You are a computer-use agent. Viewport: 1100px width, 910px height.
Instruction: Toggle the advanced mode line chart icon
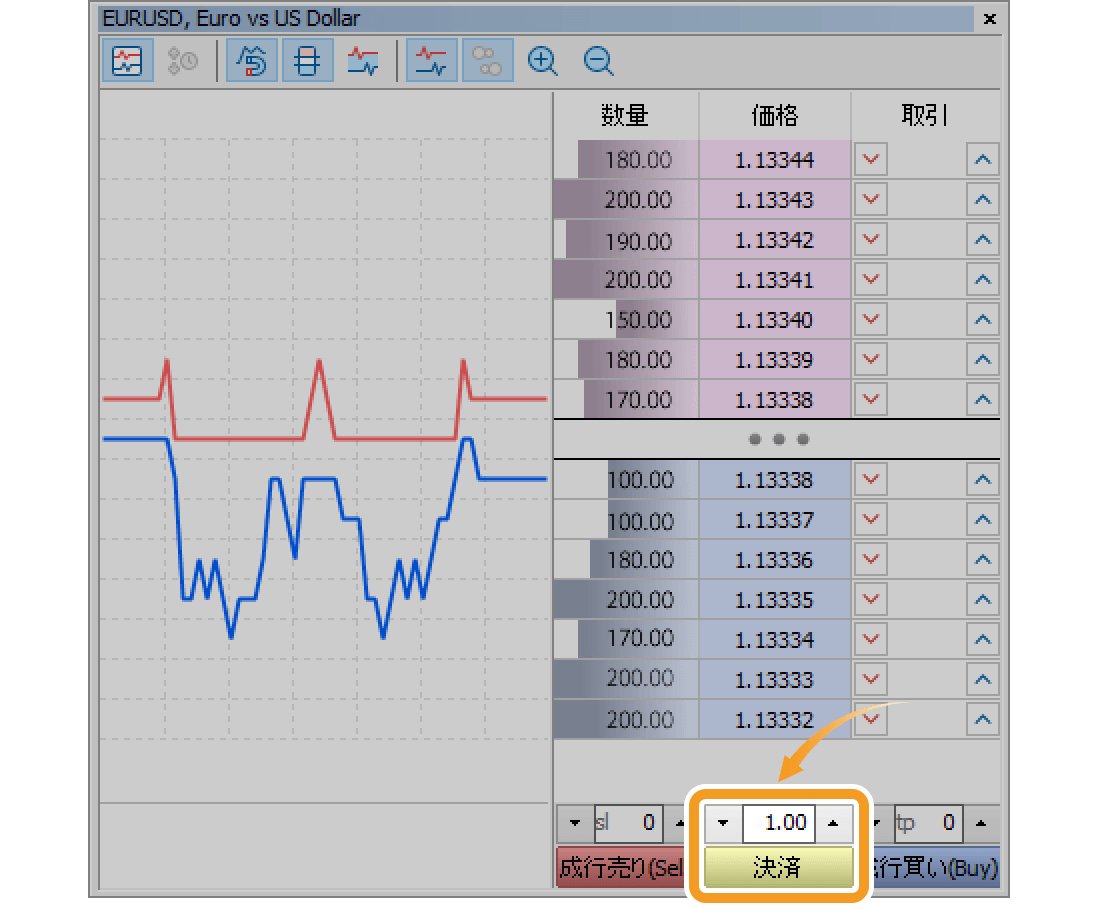click(431, 61)
